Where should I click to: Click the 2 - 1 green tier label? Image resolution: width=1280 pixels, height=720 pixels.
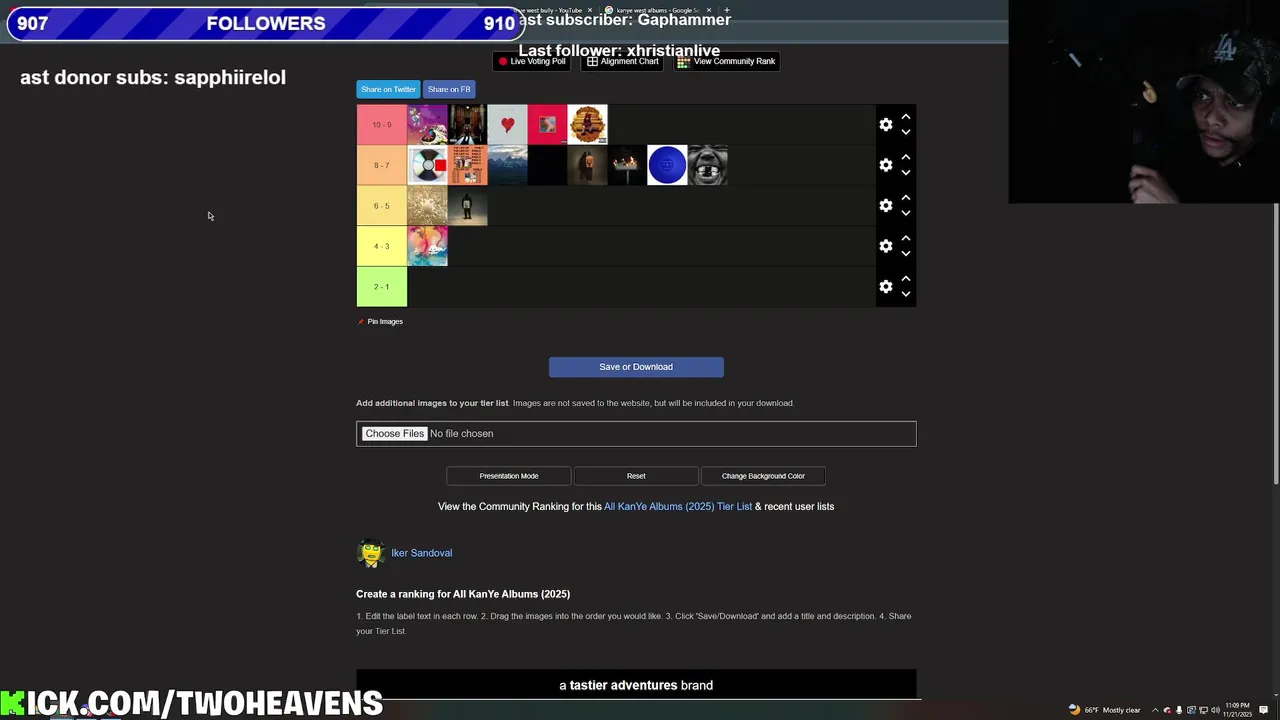point(382,287)
